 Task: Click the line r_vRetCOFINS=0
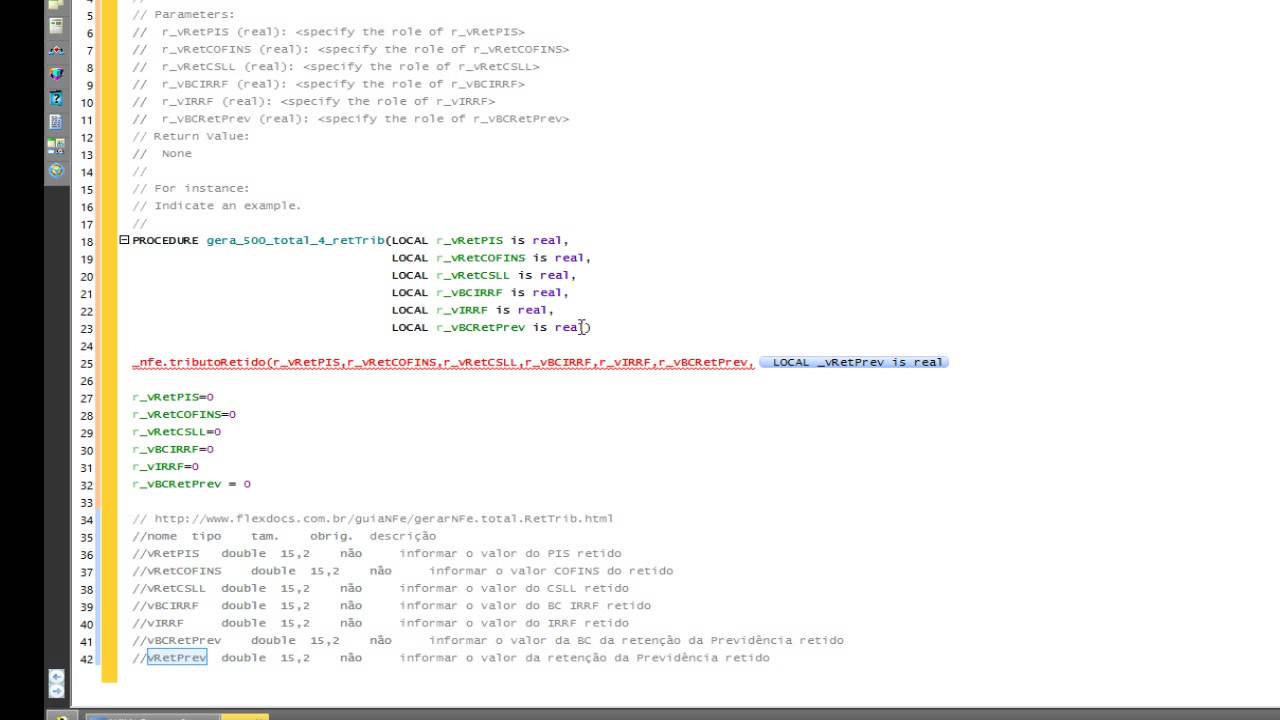[184, 414]
